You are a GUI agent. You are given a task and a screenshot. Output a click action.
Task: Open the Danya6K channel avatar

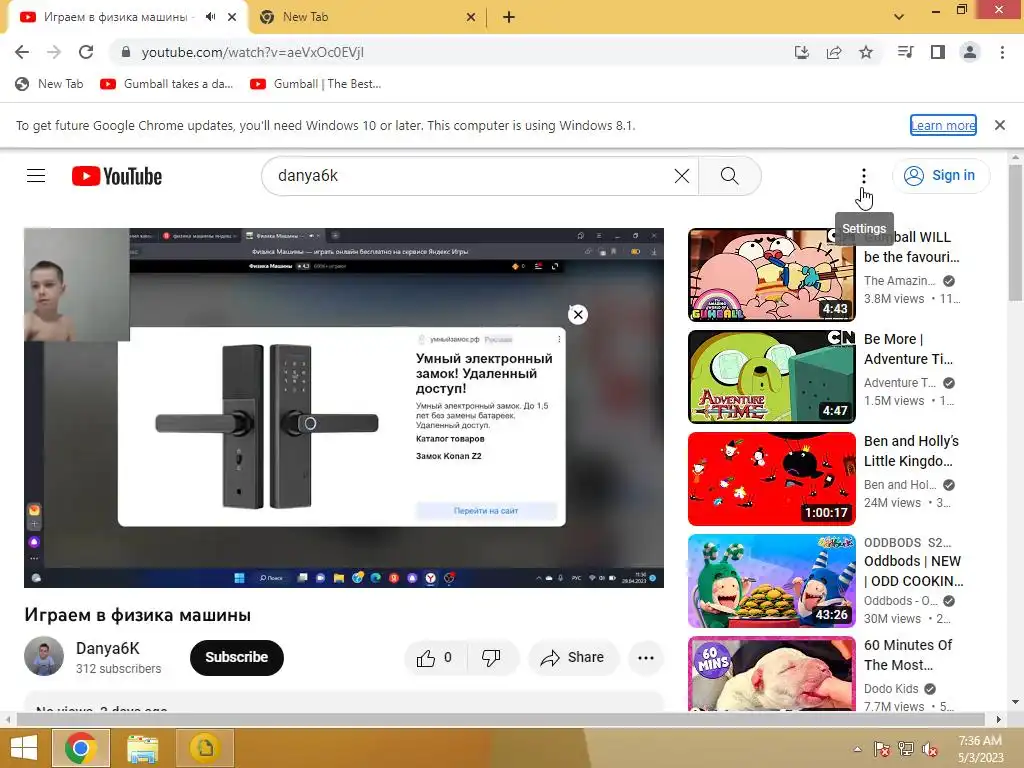(x=44, y=656)
